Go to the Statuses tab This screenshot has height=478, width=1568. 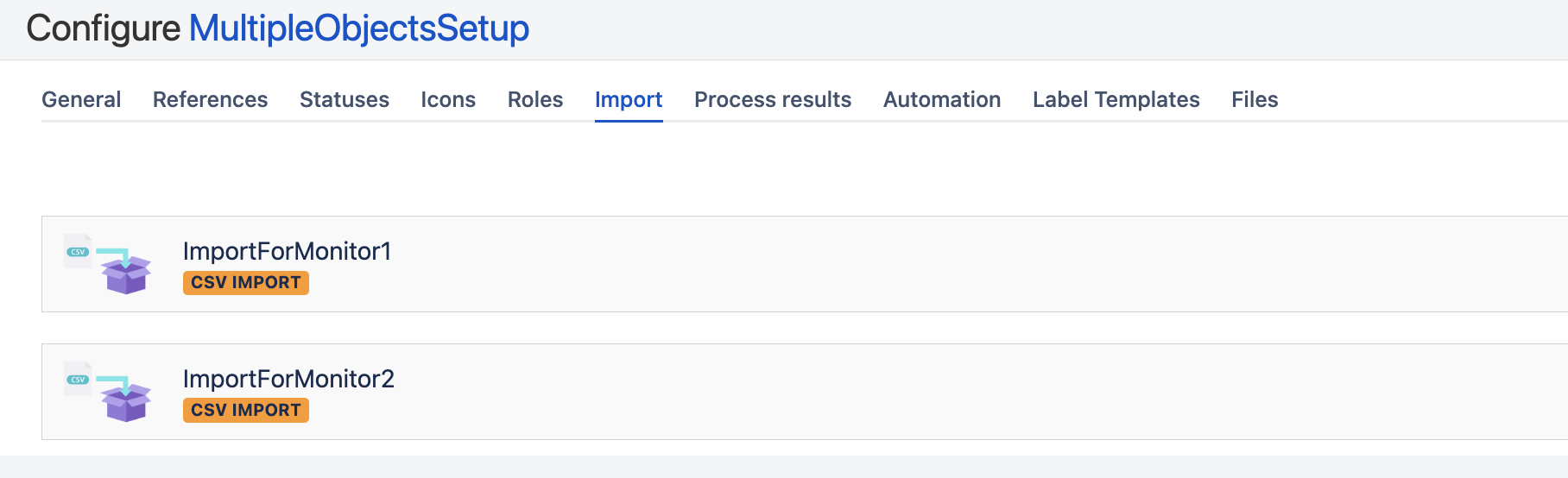pyautogui.click(x=344, y=99)
